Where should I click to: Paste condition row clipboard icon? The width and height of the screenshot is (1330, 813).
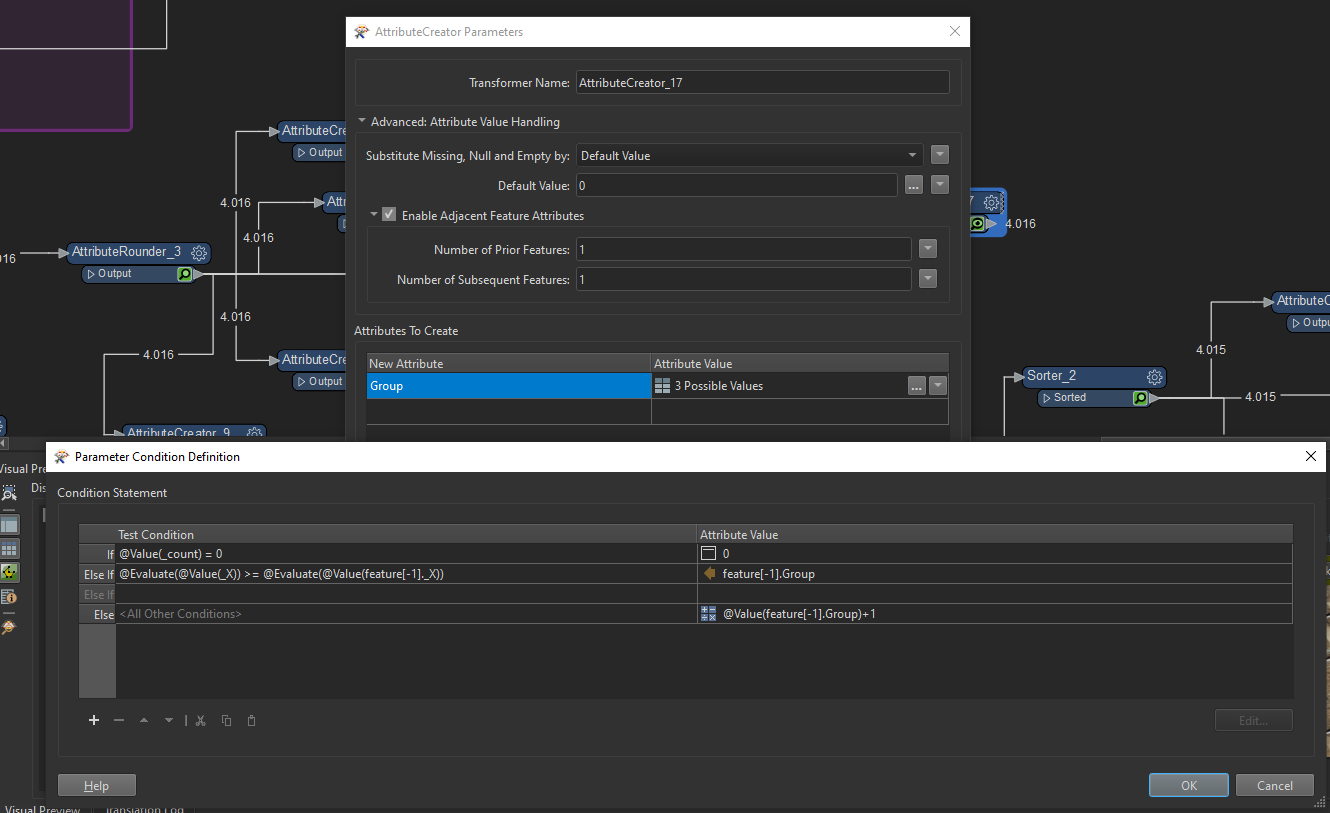pyautogui.click(x=251, y=720)
